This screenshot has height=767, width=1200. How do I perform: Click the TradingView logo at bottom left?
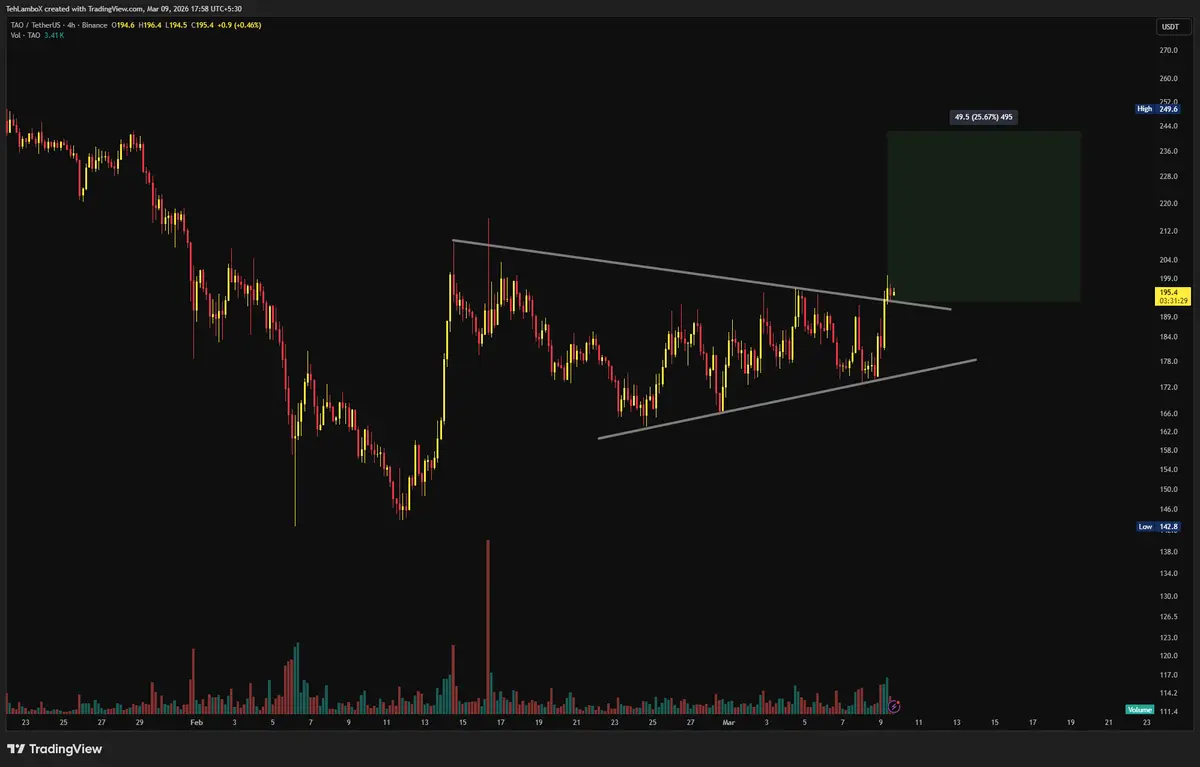coord(55,749)
